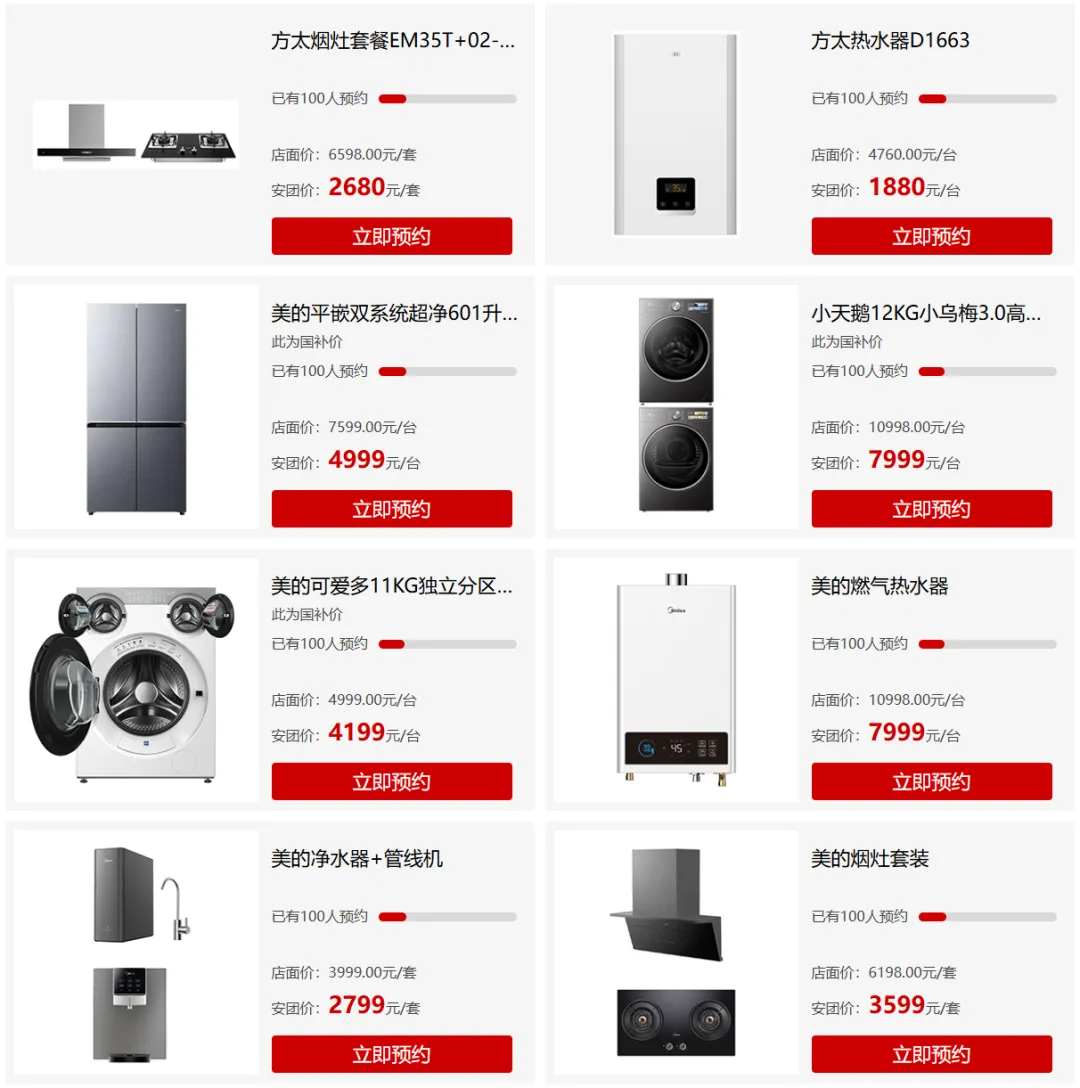View the grey Midea four-door refrigerator image
The width and height of the screenshot is (1080, 1088).
click(136, 407)
